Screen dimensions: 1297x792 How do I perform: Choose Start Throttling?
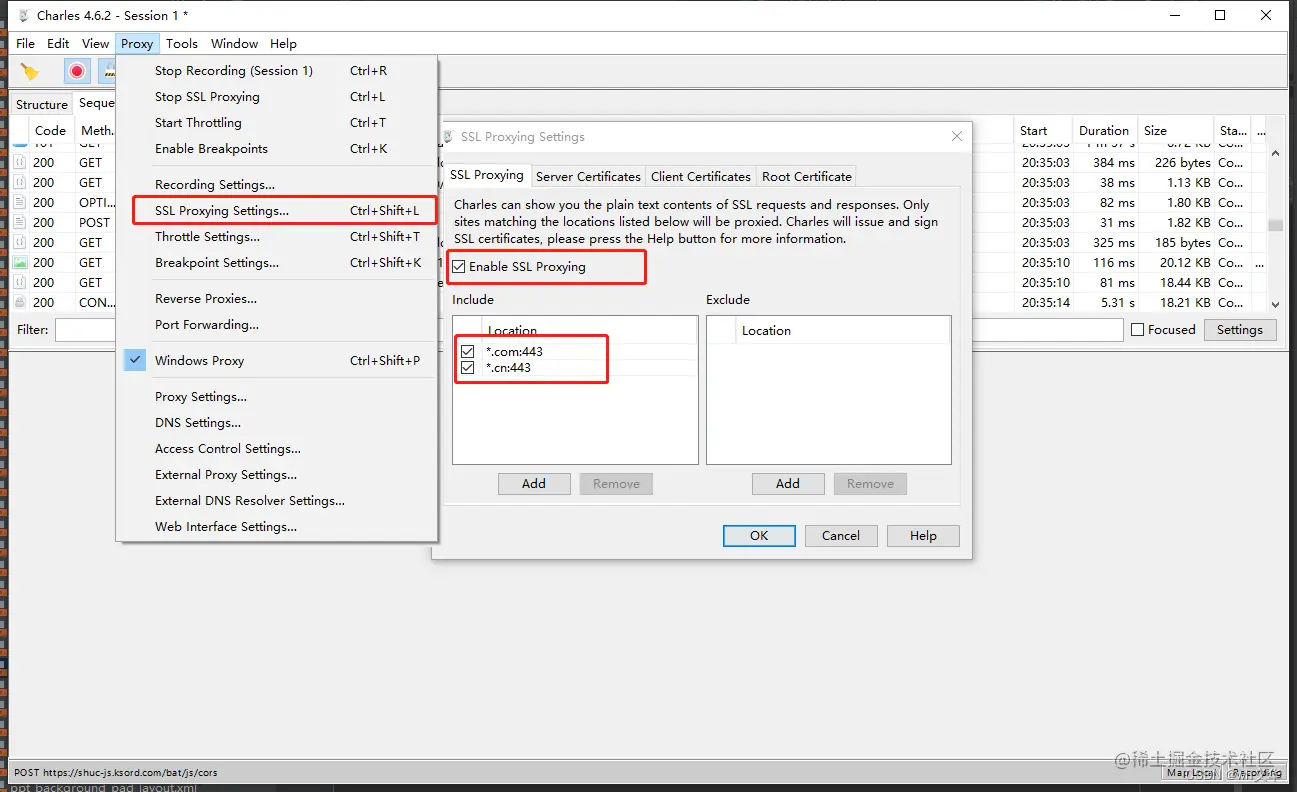[x=276, y=123]
